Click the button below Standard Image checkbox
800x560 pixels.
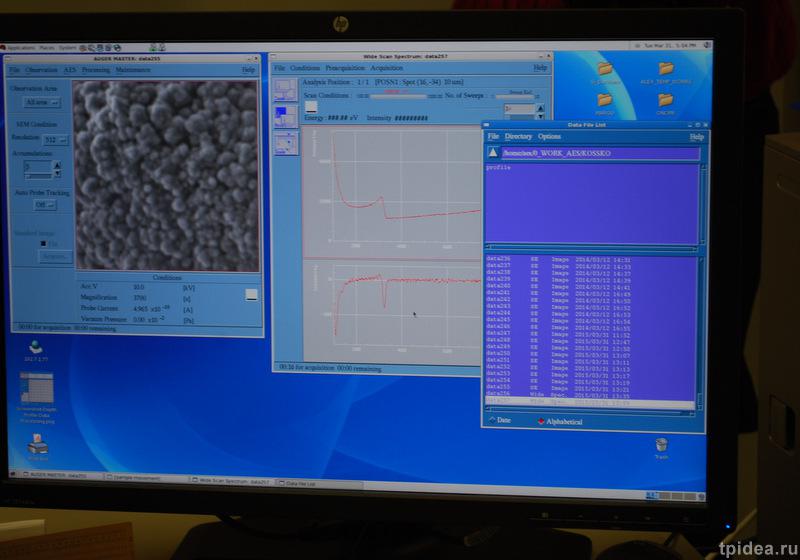pos(56,257)
